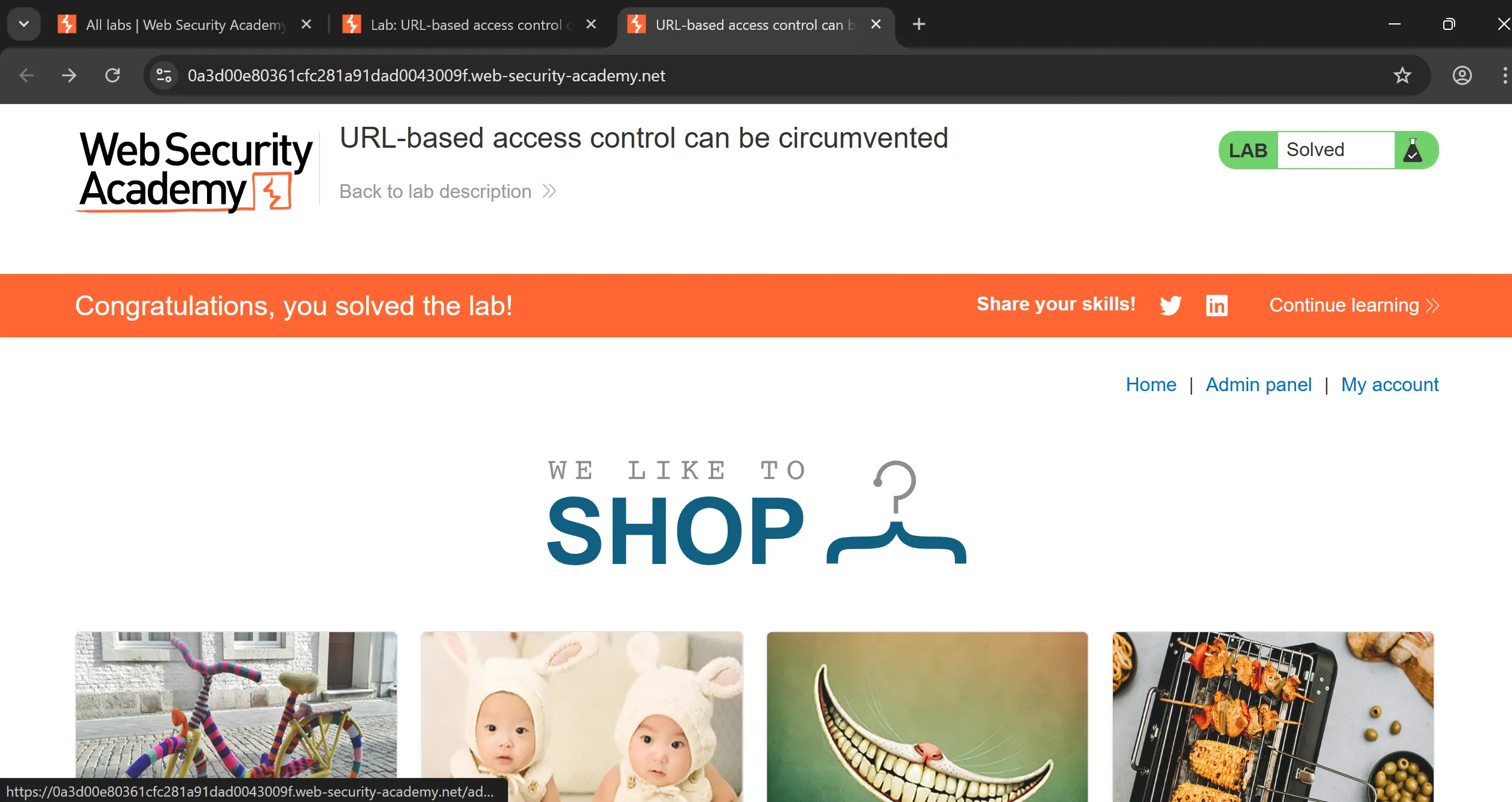Reload the current page
The height and width of the screenshot is (802, 1512).
[112, 75]
